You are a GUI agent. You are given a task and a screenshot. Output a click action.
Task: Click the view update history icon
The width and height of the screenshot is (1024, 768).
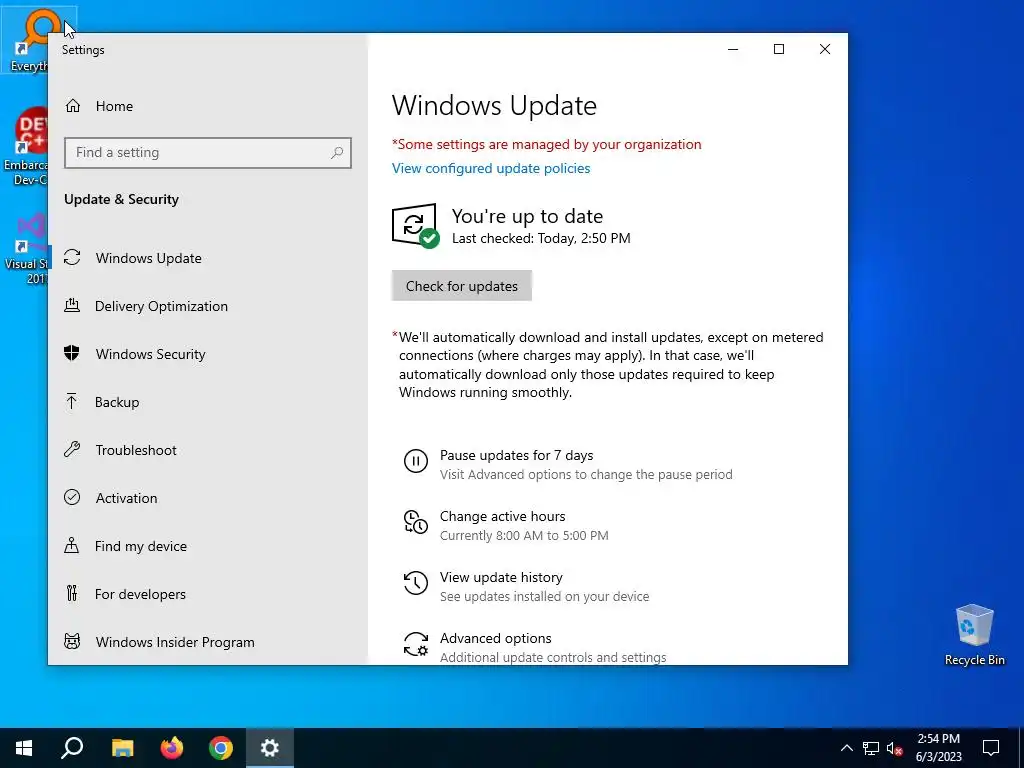click(x=416, y=583)
